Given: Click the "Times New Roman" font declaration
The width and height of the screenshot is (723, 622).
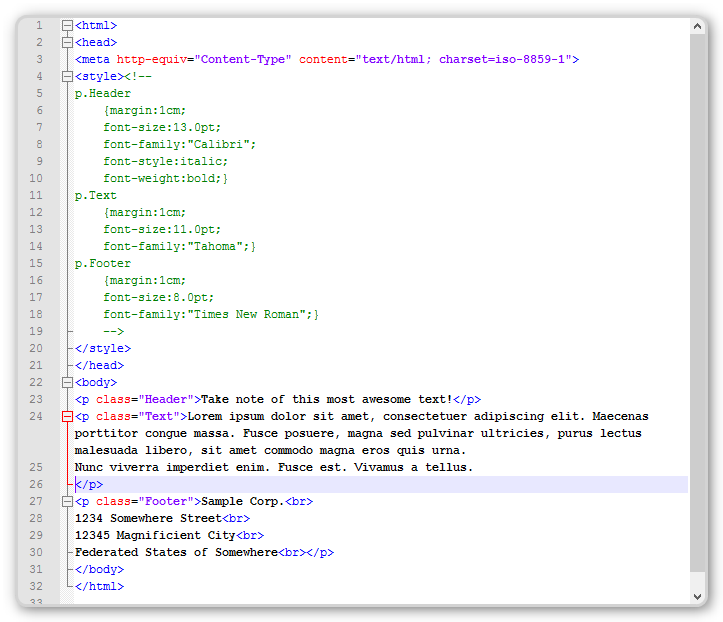Looking at the screenshot, I should (211, 314).
